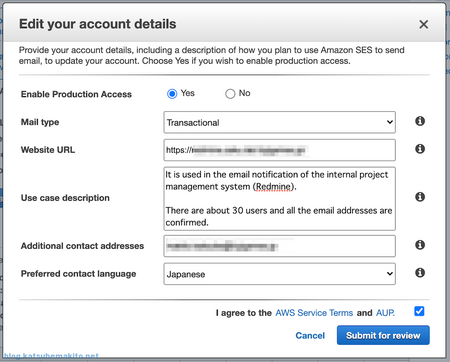The width and height of the screenshot is (450, 362).
Task: Select the No radio button
Action: tap(230, 94)
